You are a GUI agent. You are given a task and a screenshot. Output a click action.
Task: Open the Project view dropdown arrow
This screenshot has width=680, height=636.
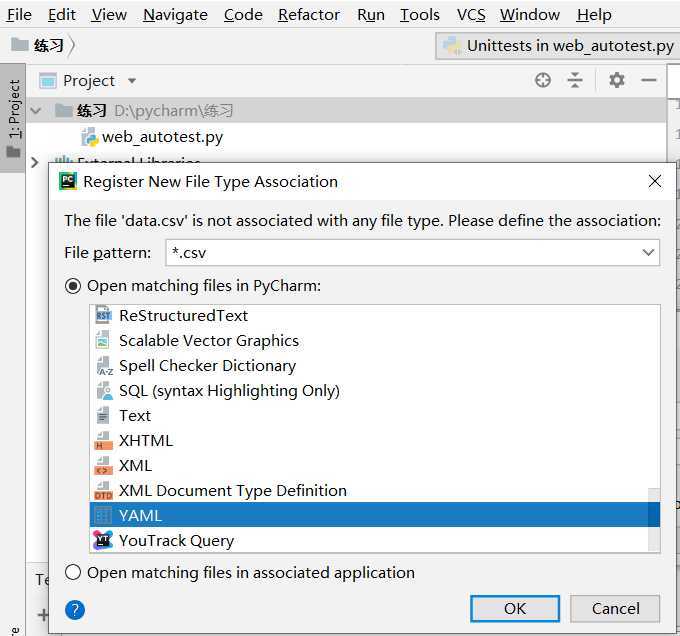132,81
